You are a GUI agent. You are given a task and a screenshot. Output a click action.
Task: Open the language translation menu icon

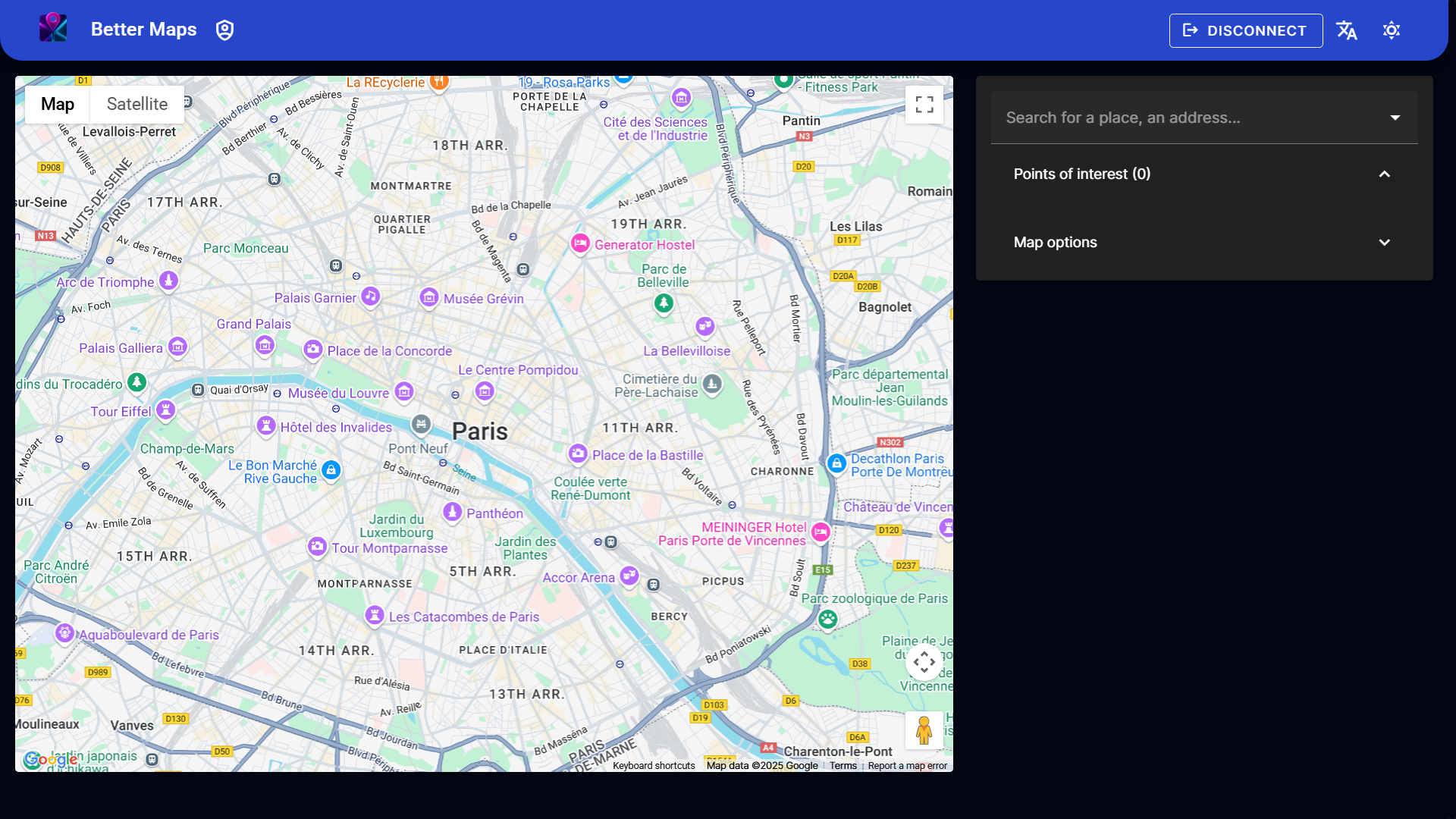1347,30
